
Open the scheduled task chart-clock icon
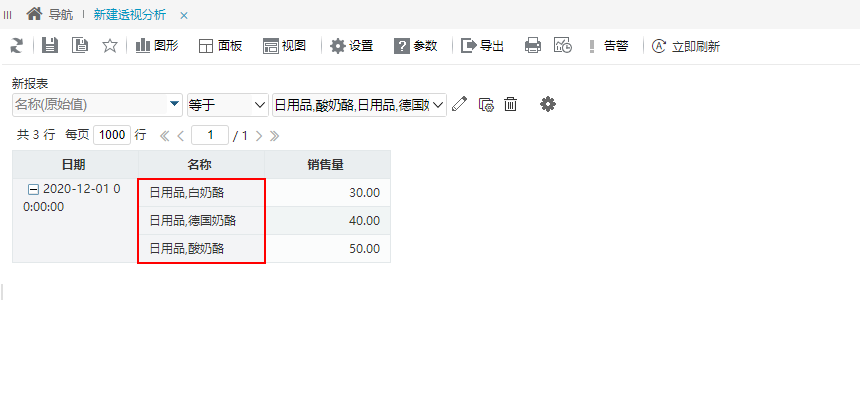click(x=563, y=46)
